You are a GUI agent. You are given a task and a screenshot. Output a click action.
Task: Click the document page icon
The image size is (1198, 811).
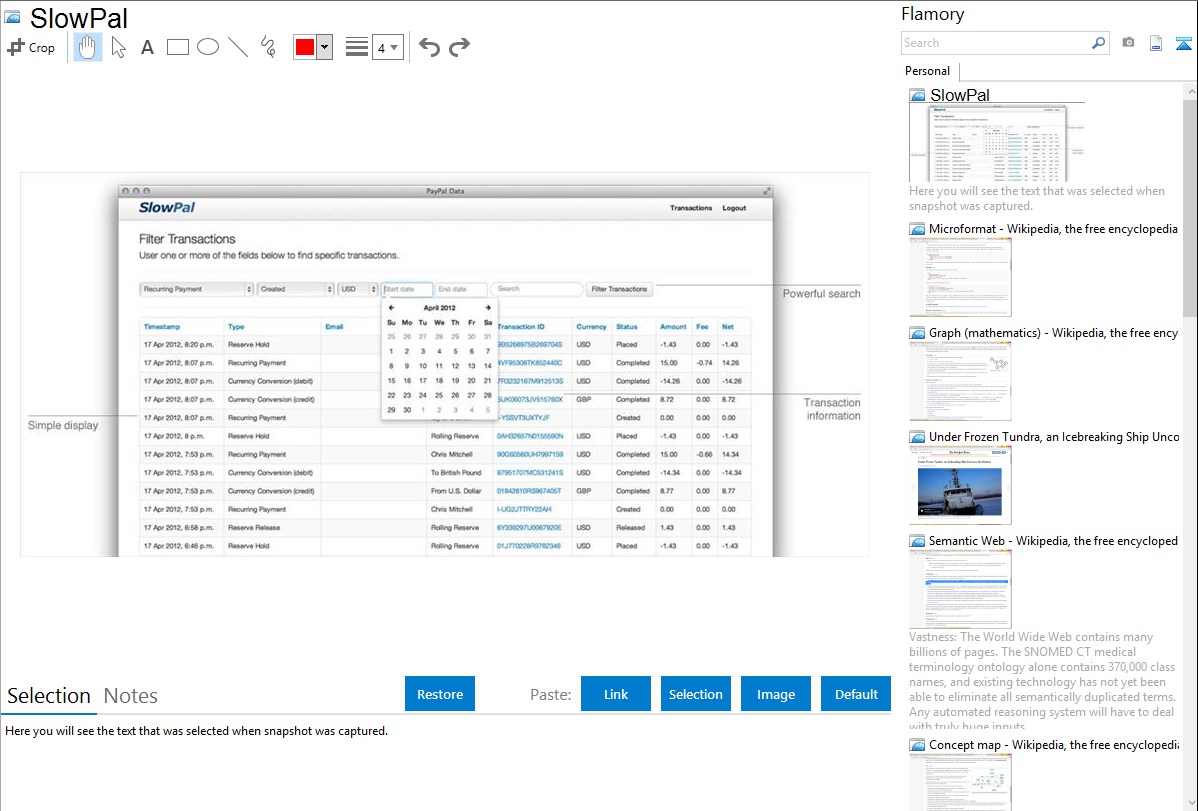point(1156,43)
